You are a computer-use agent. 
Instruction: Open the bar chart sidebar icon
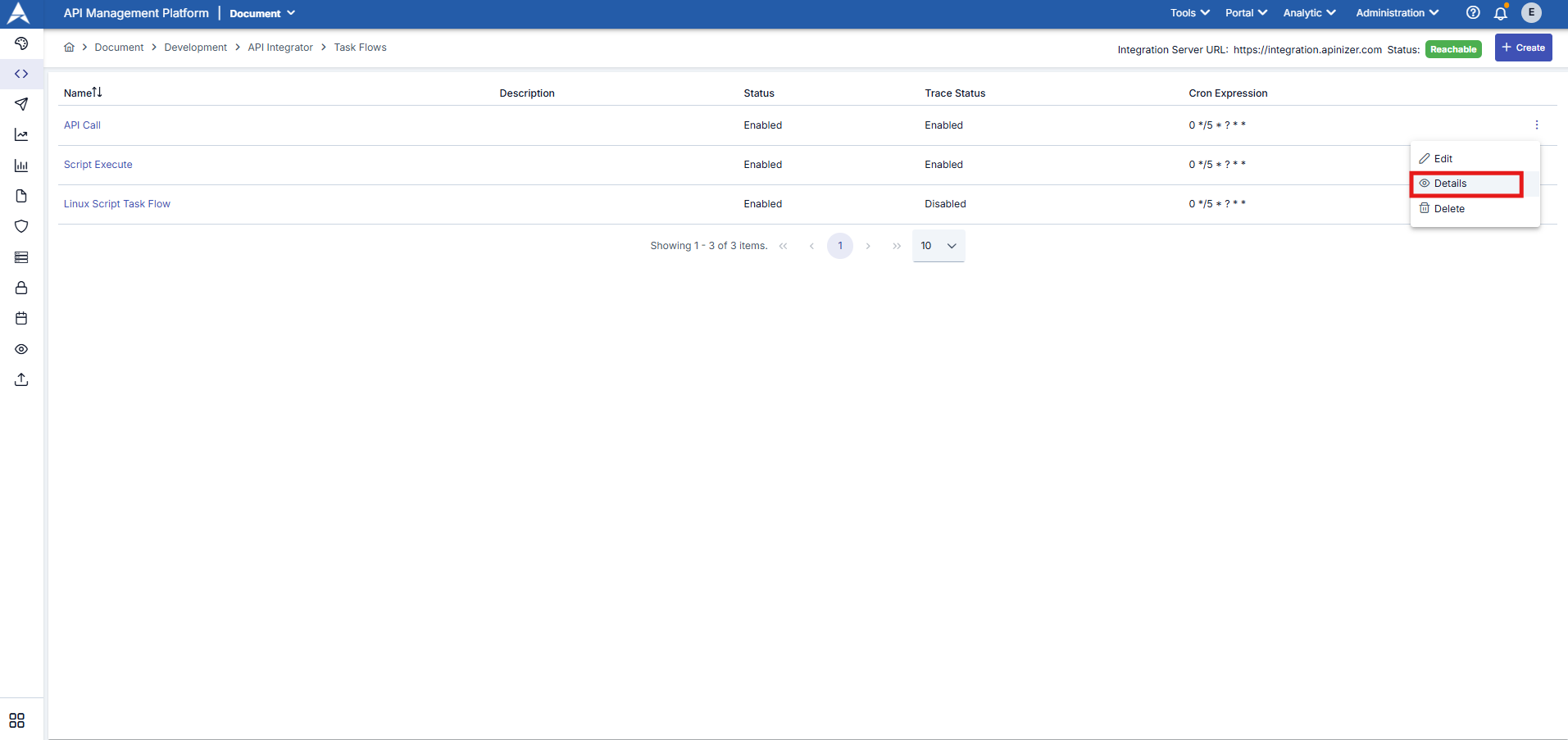(x=21, y=166)
